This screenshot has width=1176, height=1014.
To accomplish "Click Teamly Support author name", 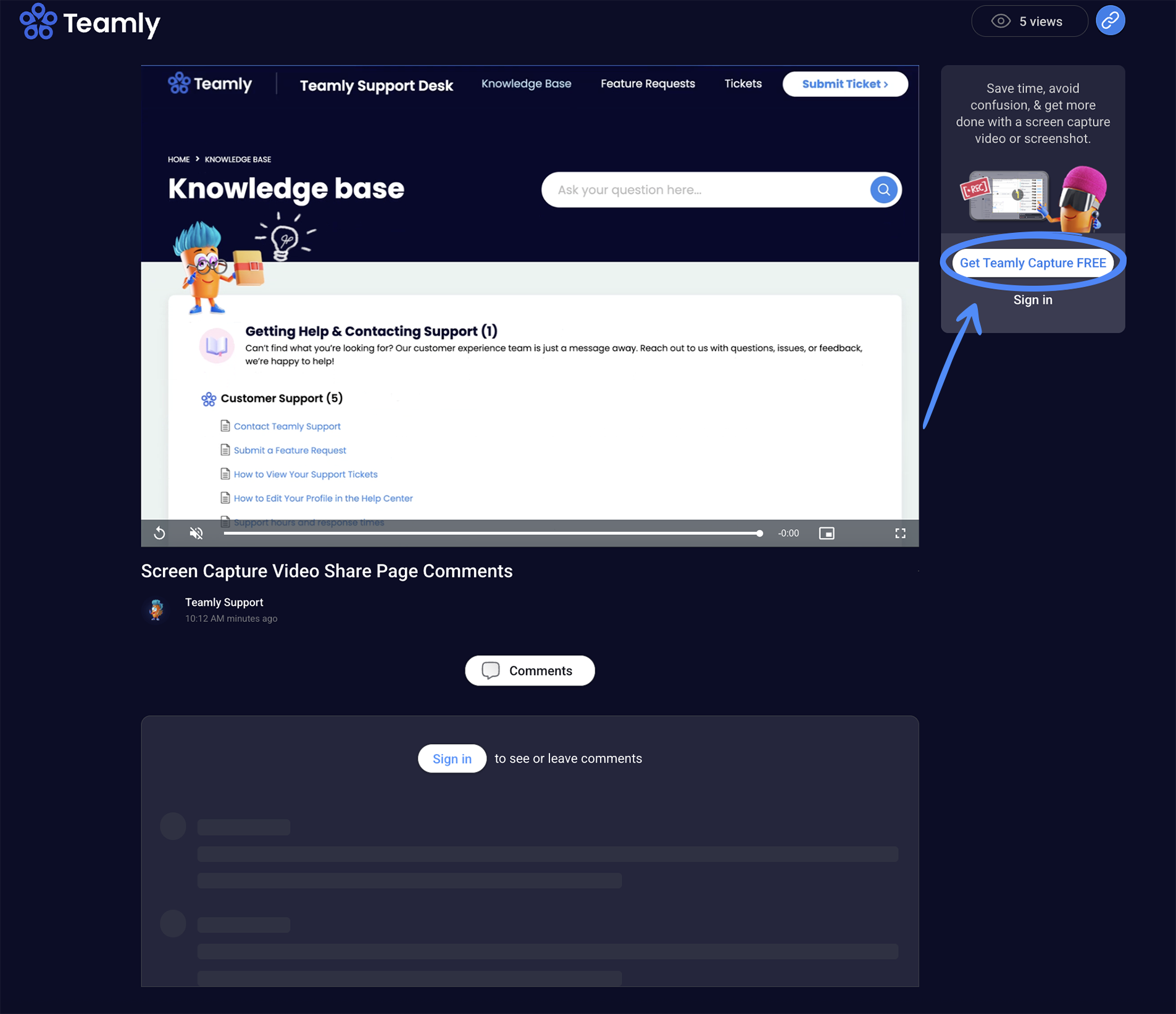I will pyautogui.click(x=224, y=602).
